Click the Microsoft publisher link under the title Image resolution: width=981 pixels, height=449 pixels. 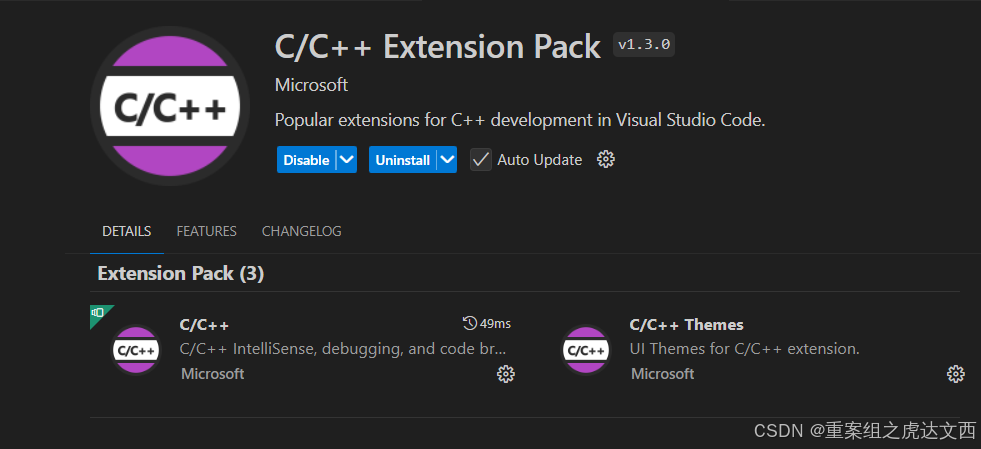pyautogui.click(x=311, y=85)
